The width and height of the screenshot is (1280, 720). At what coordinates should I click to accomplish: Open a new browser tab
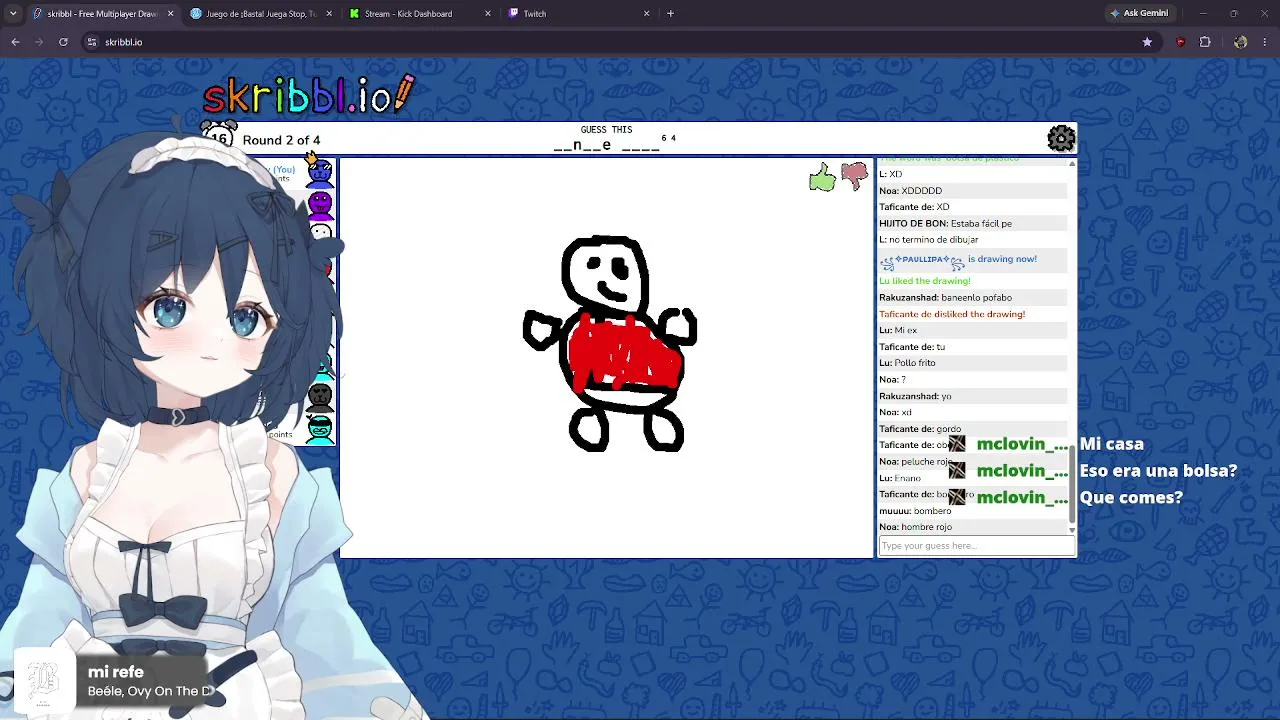pyautogui.click(x=670, y=13)
